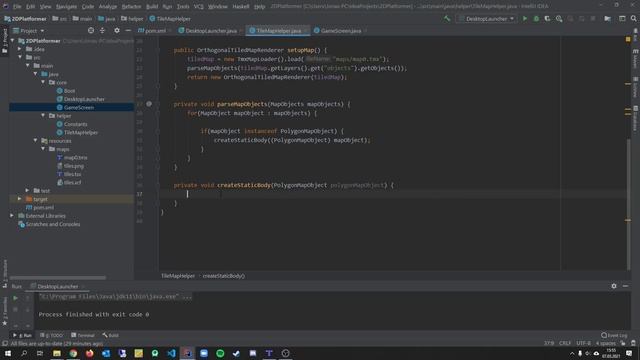Open Windows Start menu

tap(8, 353)
